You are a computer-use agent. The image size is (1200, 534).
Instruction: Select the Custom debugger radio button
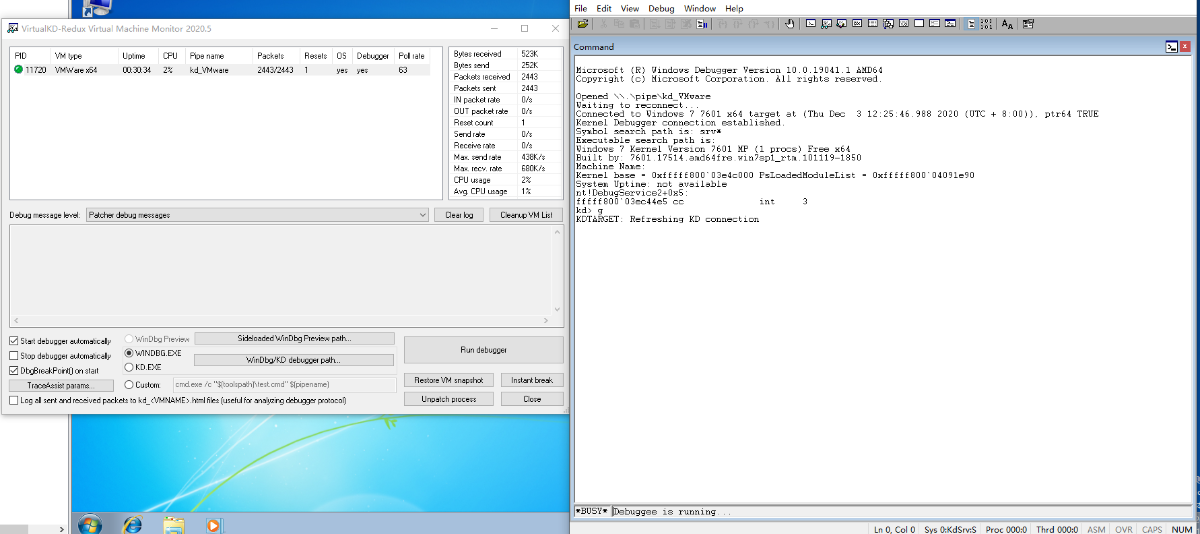pyautogui.click(x=128, y=384)
